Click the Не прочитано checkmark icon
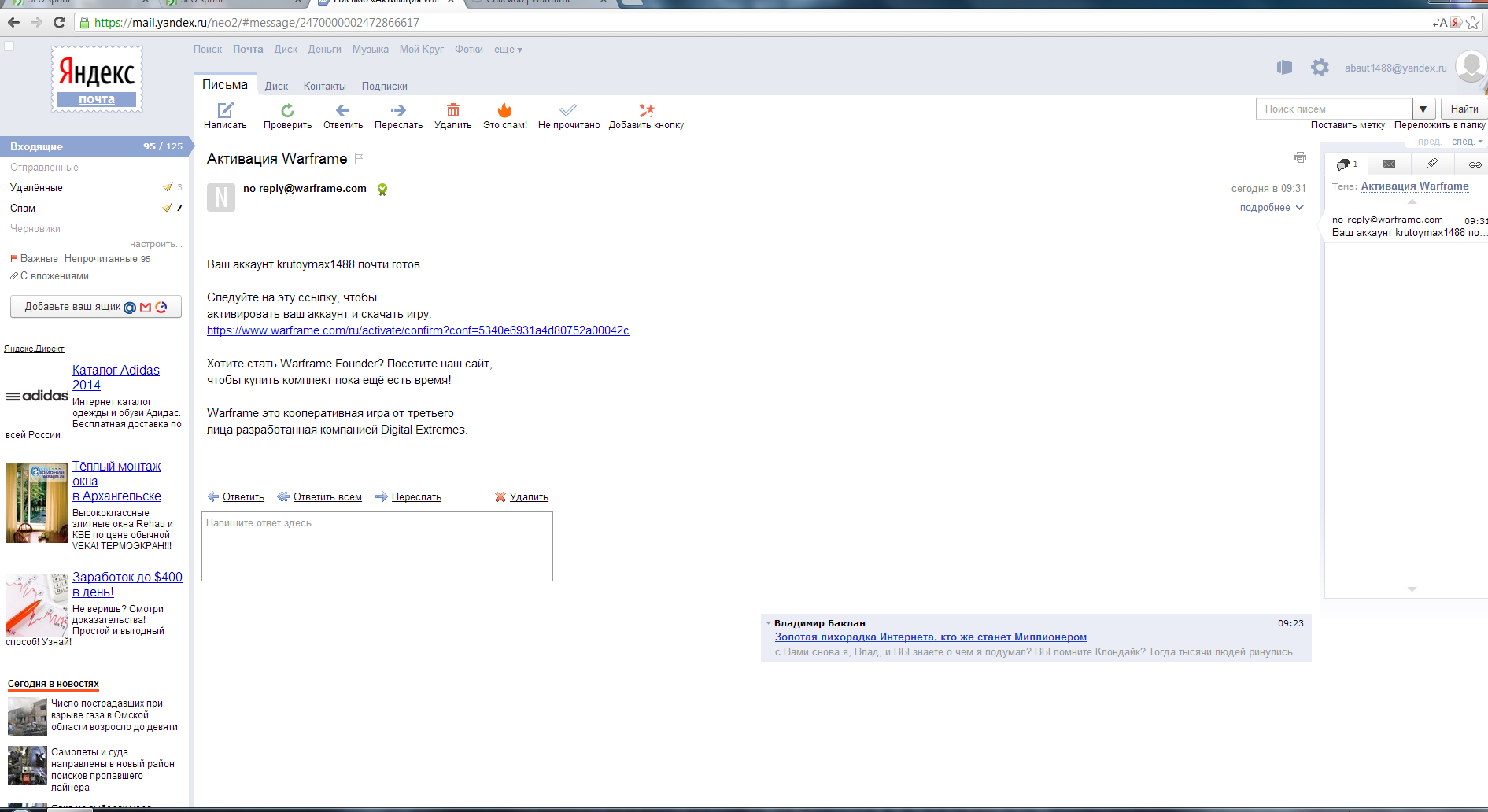 tap(568, 110)
